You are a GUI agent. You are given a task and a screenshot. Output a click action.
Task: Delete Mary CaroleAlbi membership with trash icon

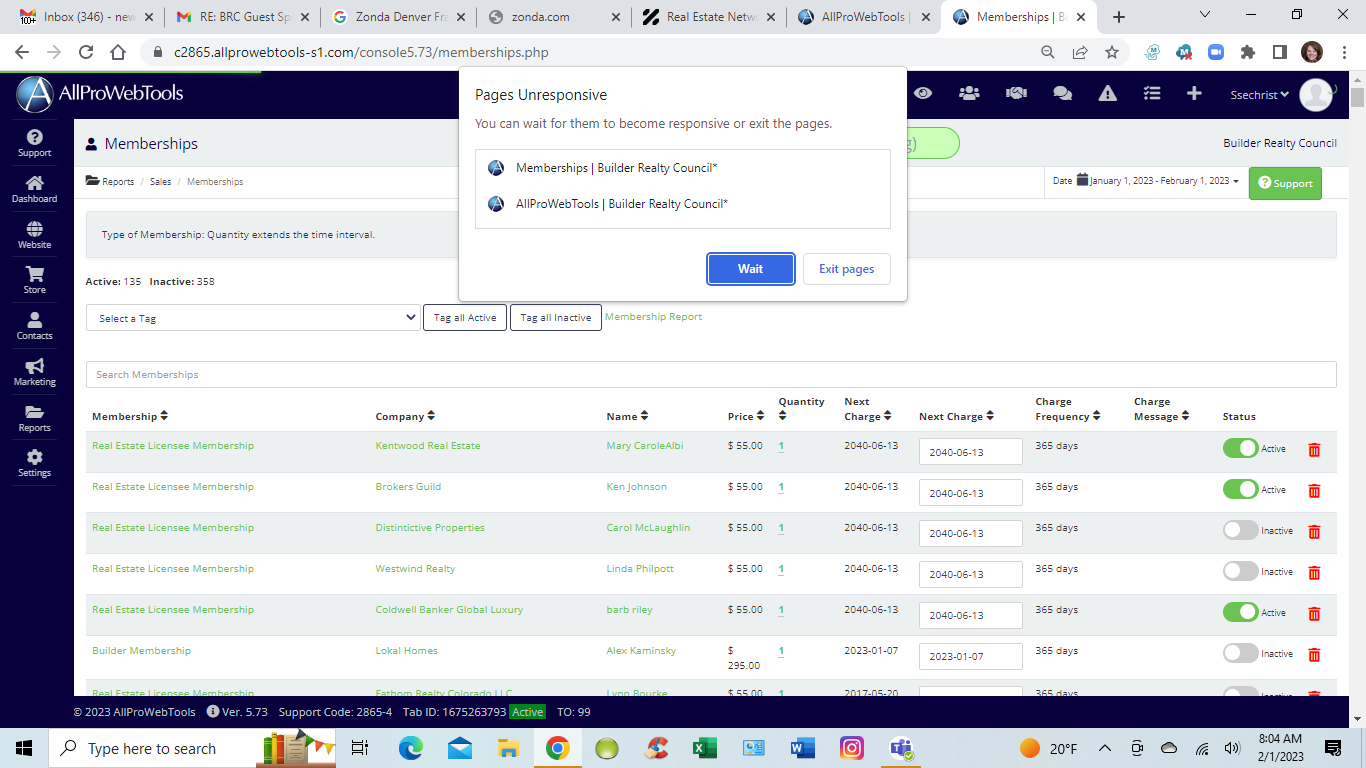coord(1314,450)
